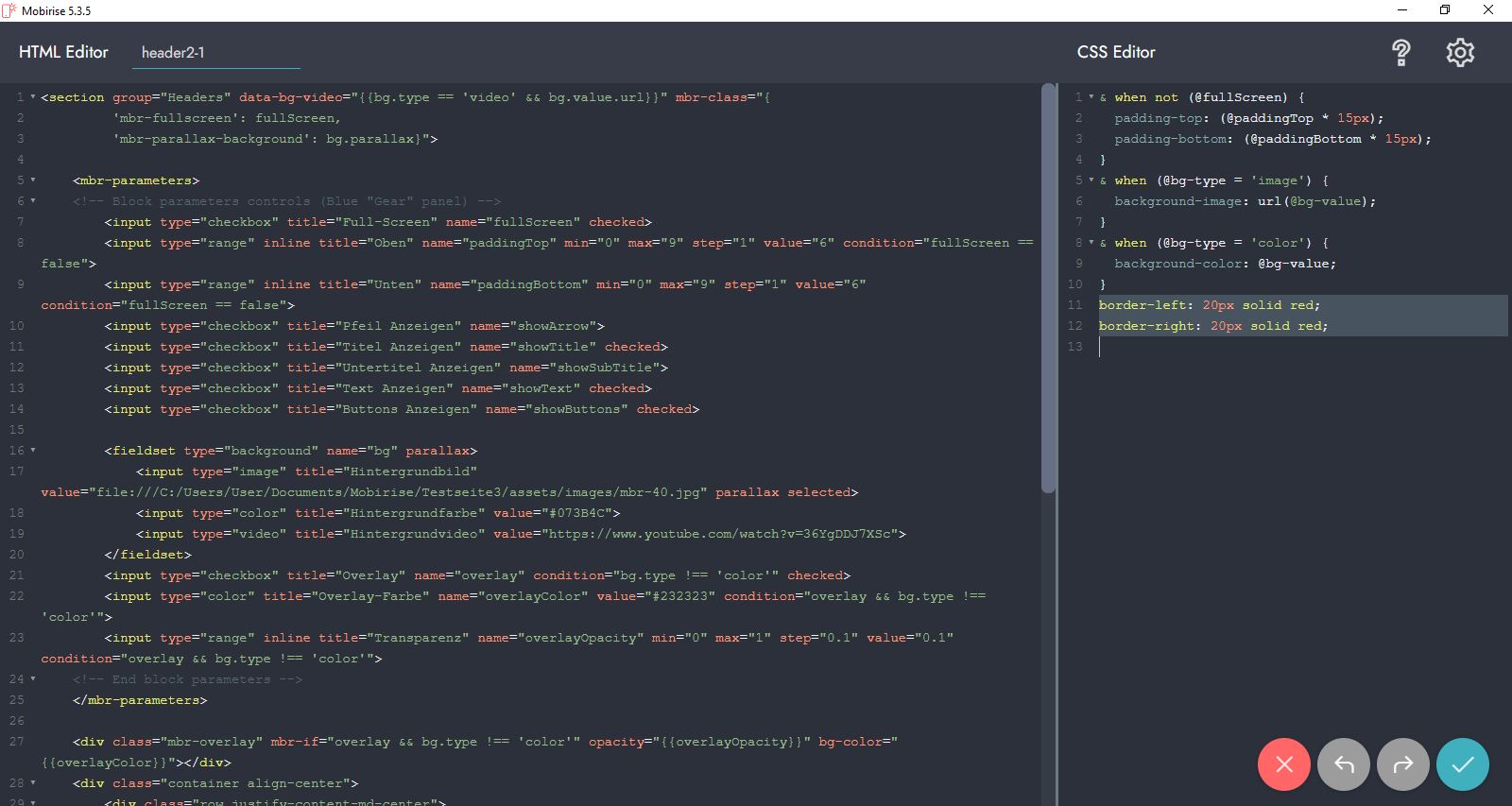Restore down the Mobirise window
1512x806 pixels.
pyautogui.click(x=1445, y=10)
